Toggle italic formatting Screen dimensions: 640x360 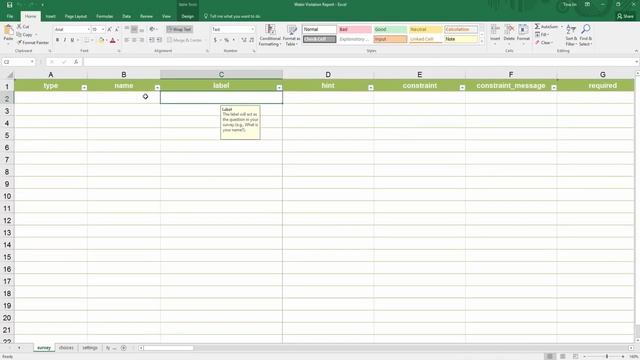[x=64, y=40]
